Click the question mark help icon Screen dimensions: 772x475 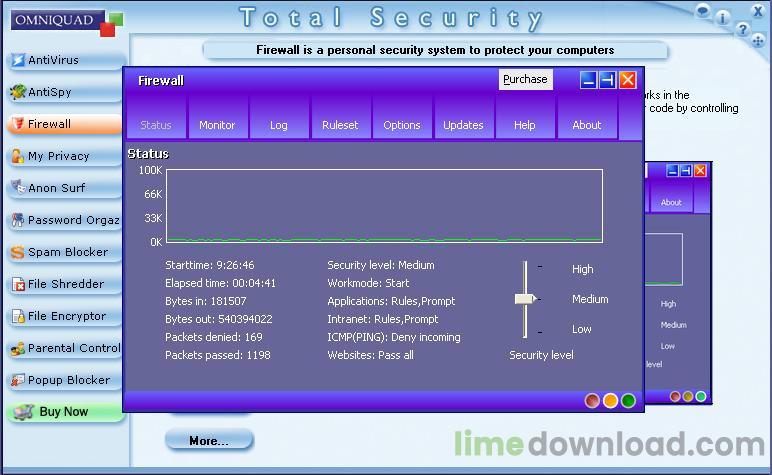coord(742,30)
